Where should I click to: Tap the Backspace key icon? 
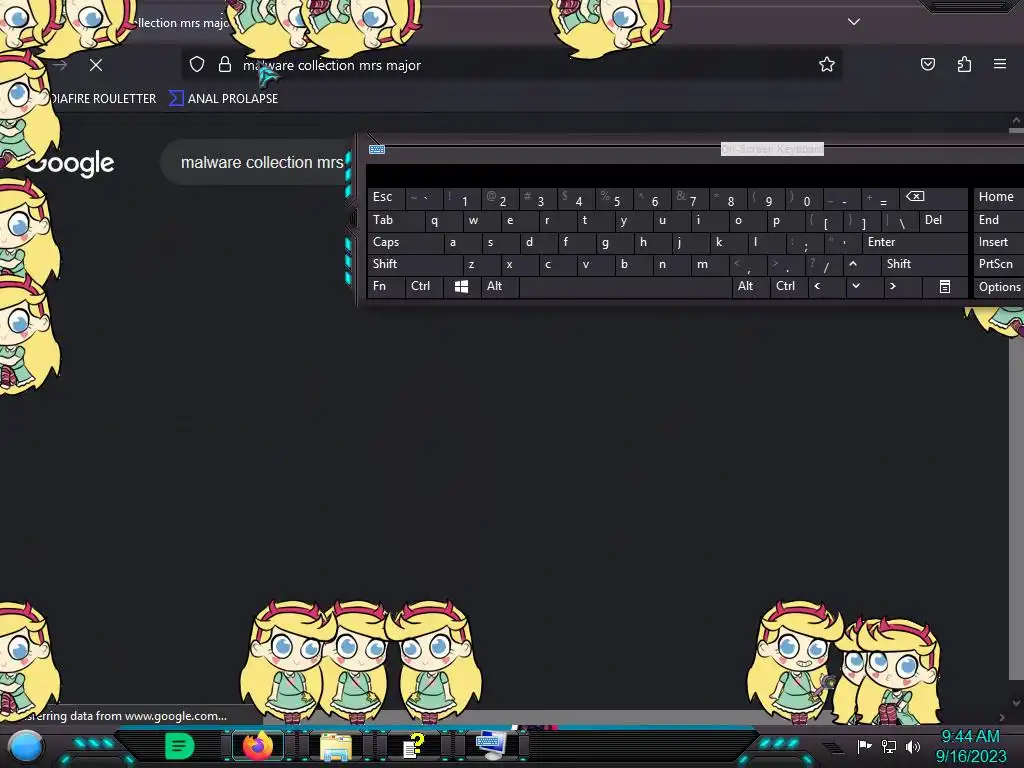click(x=935, y=197)
